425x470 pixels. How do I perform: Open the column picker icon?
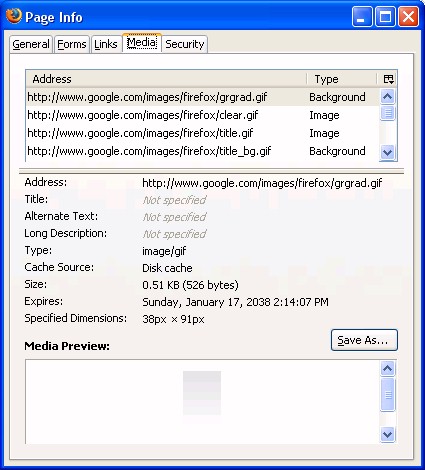pos(388,79)
